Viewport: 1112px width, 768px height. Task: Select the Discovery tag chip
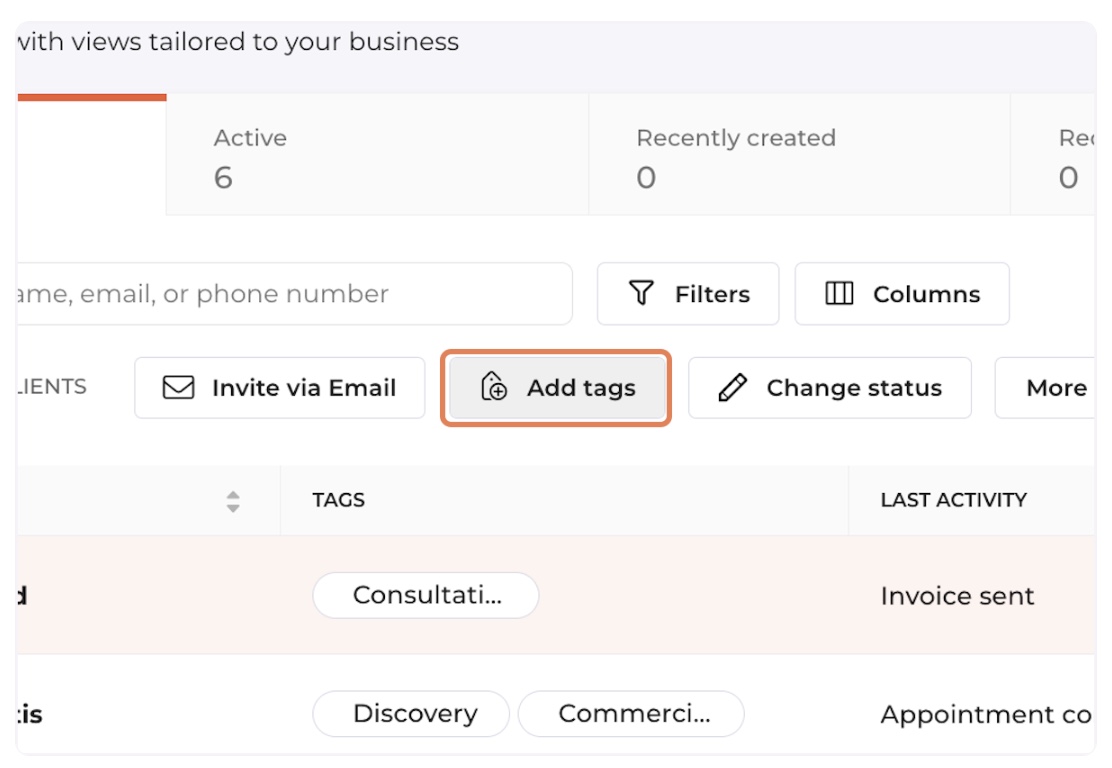[412, 714]
